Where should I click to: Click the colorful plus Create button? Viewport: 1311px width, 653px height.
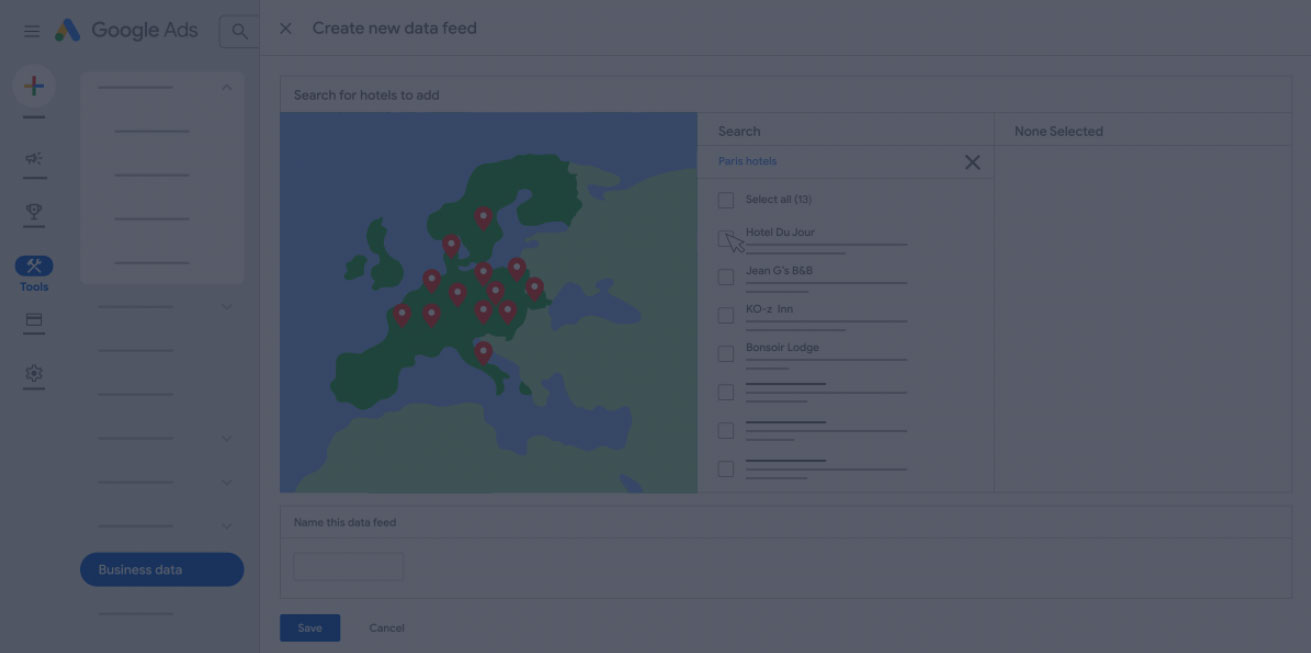click(34, 86)
